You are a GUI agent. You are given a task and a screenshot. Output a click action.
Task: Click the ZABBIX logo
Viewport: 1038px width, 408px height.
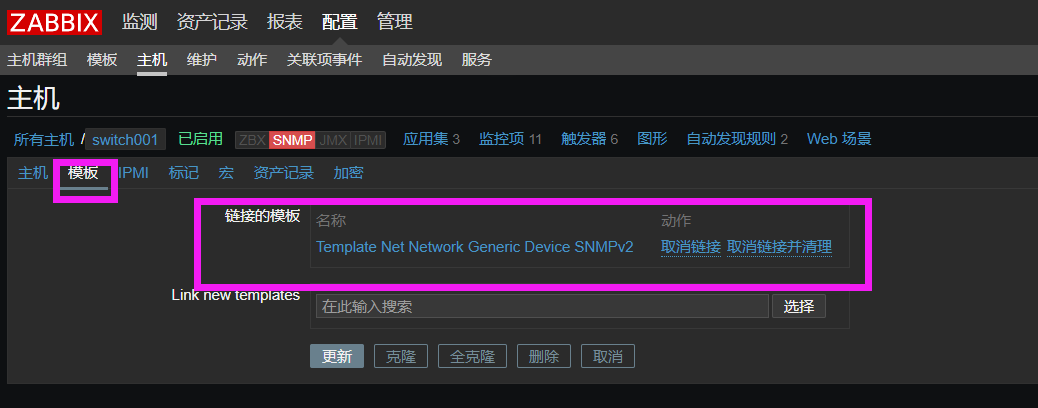[54, 23]
